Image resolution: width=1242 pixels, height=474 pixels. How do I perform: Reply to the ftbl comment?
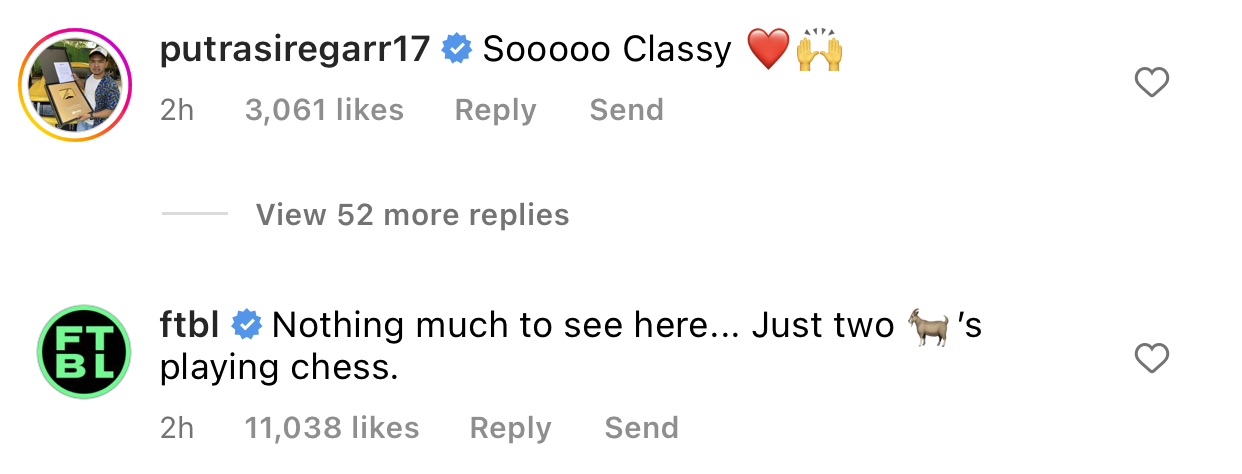[511, 428]
